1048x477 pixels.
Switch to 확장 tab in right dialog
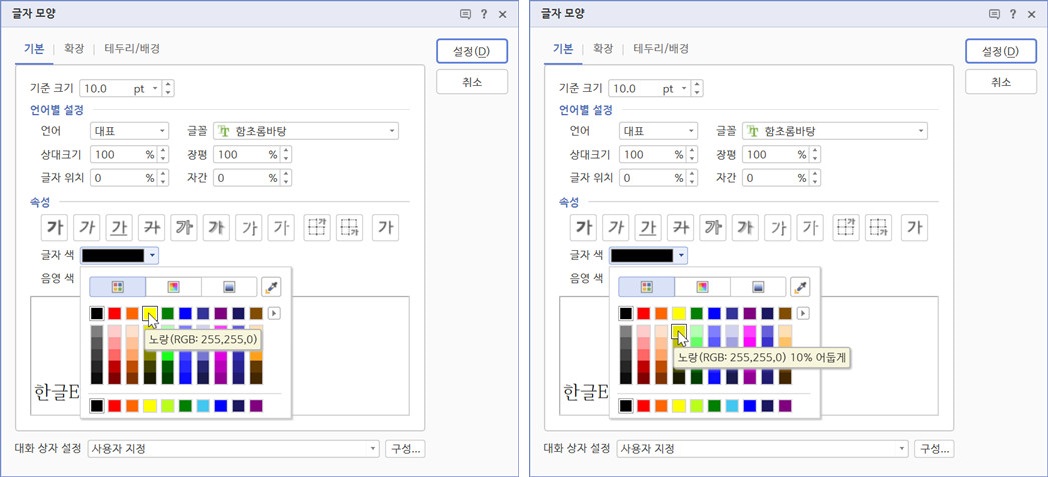[x=604, y=49]
